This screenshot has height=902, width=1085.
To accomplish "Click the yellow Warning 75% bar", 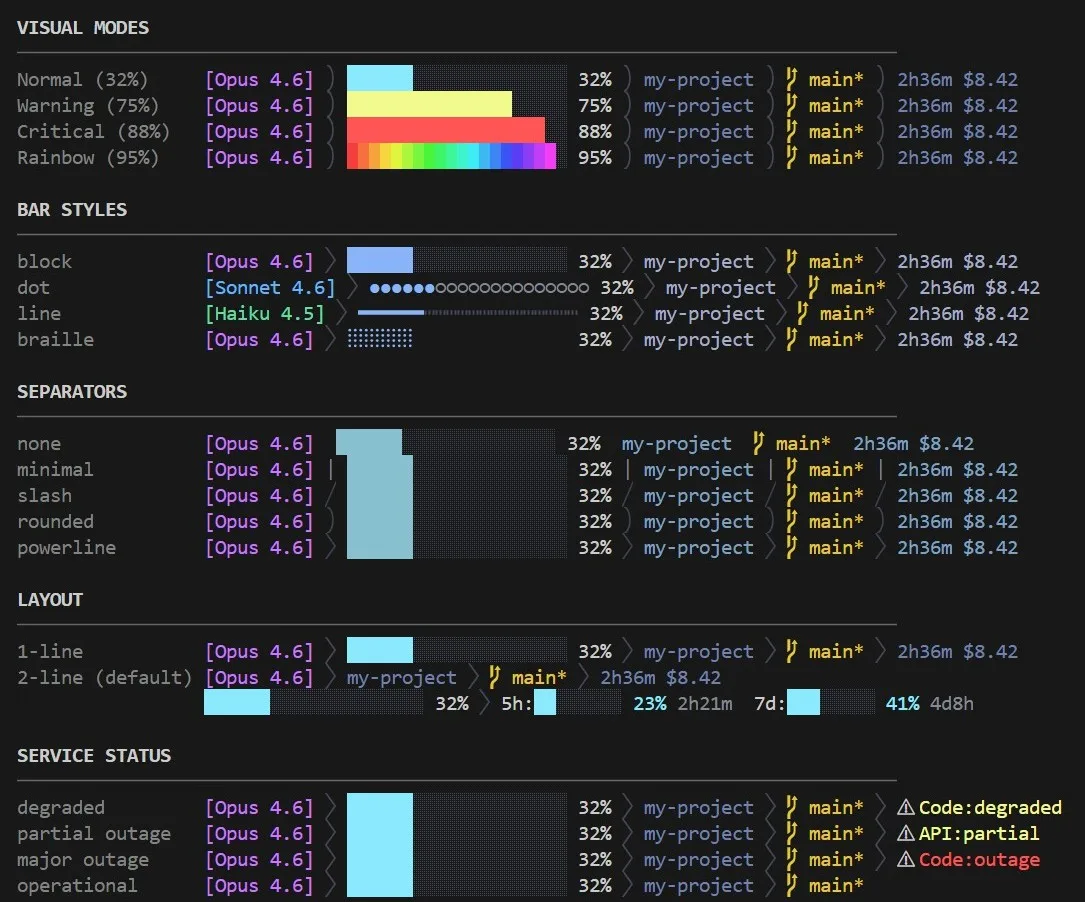I will click(429, 104).
